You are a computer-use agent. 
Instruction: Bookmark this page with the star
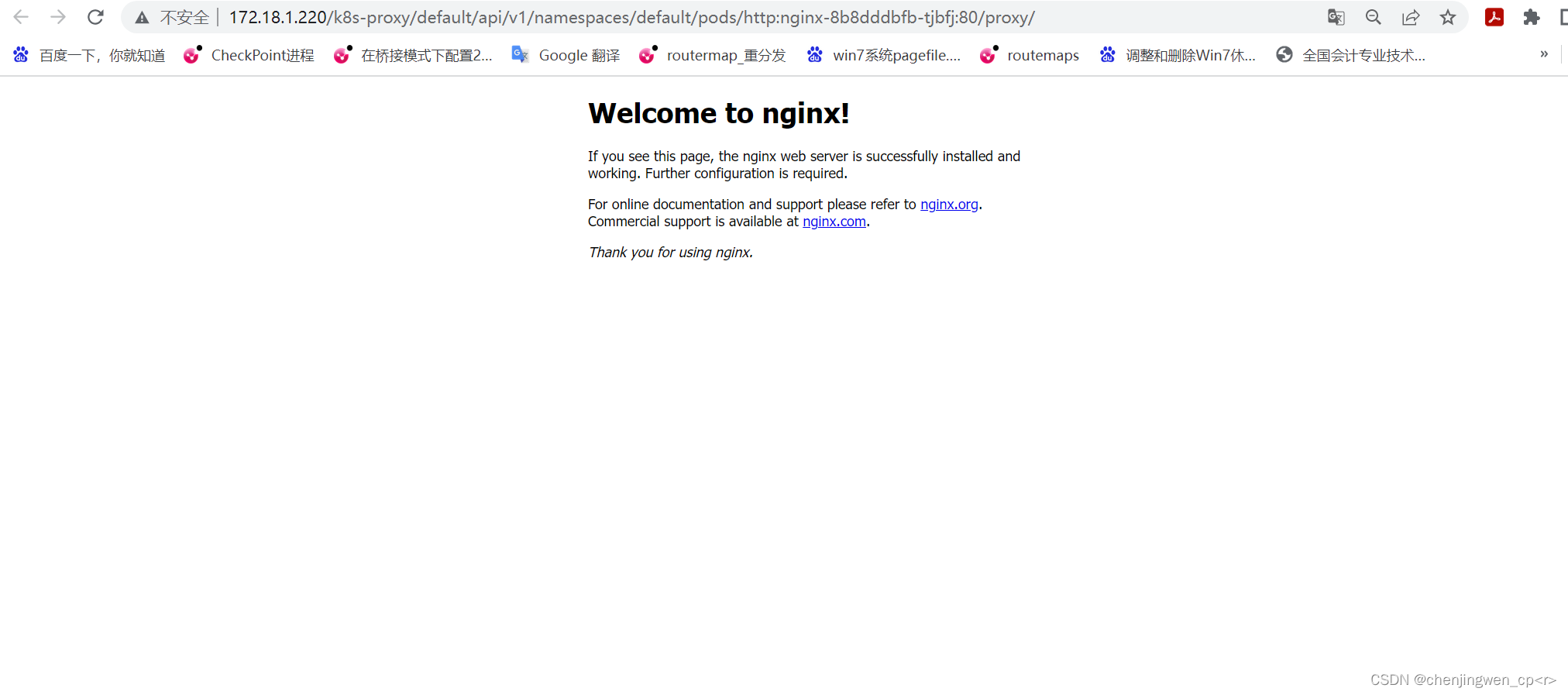coord(1448,17)
